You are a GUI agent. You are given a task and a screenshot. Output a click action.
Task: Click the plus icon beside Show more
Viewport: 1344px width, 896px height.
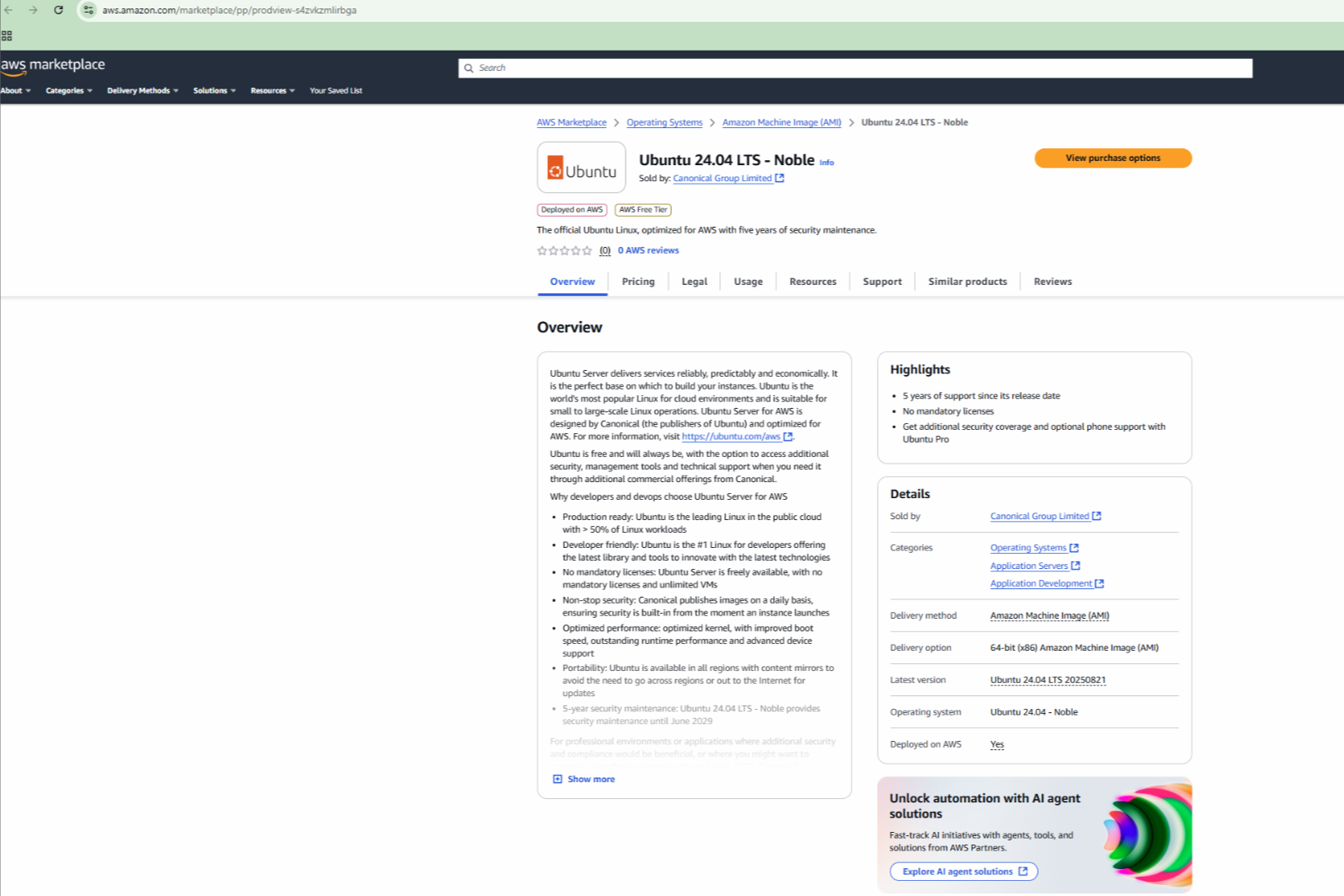click(x=557, y=780)
